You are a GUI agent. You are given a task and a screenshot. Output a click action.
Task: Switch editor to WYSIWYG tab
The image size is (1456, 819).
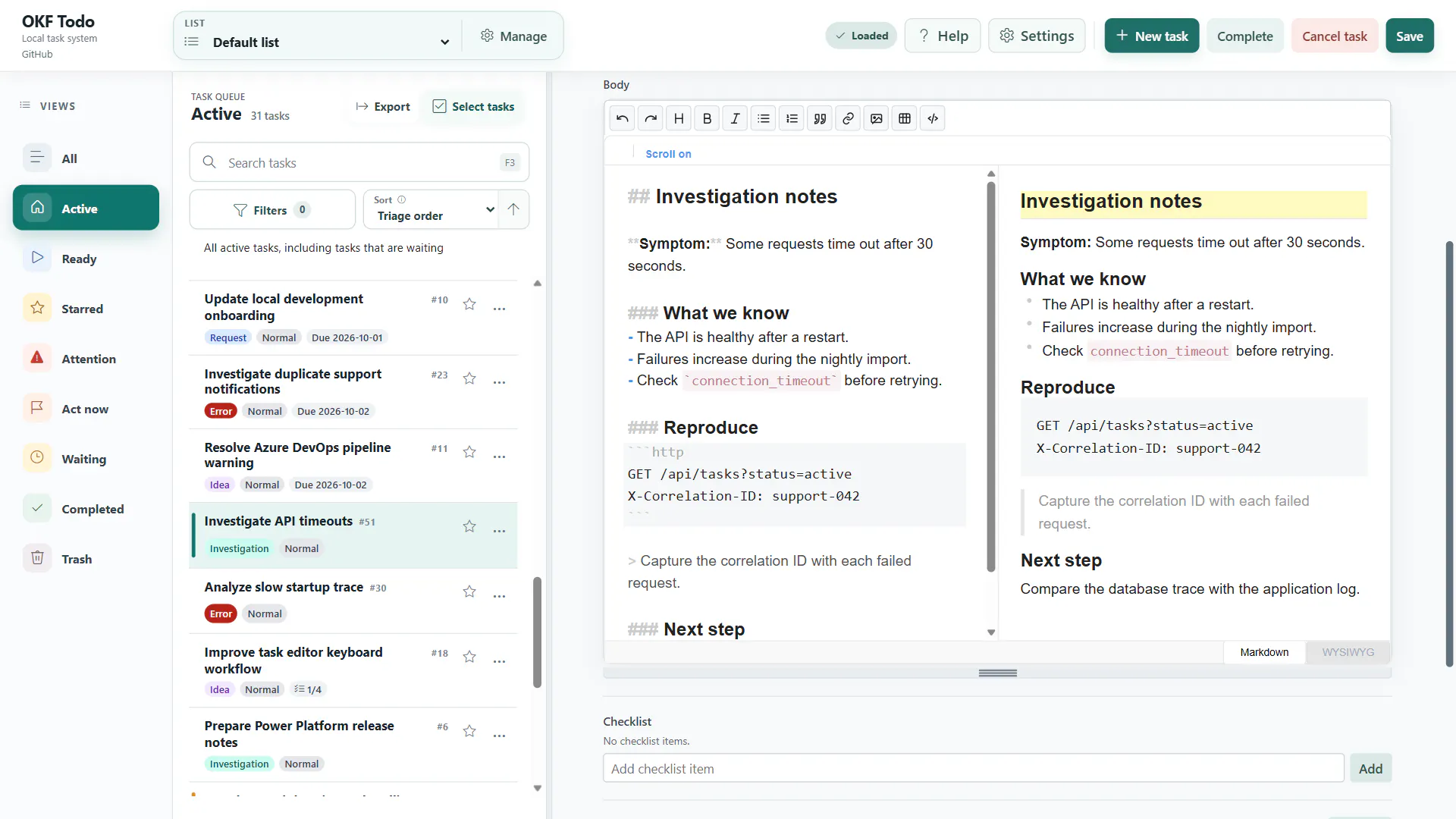(x=1348, y=652)
